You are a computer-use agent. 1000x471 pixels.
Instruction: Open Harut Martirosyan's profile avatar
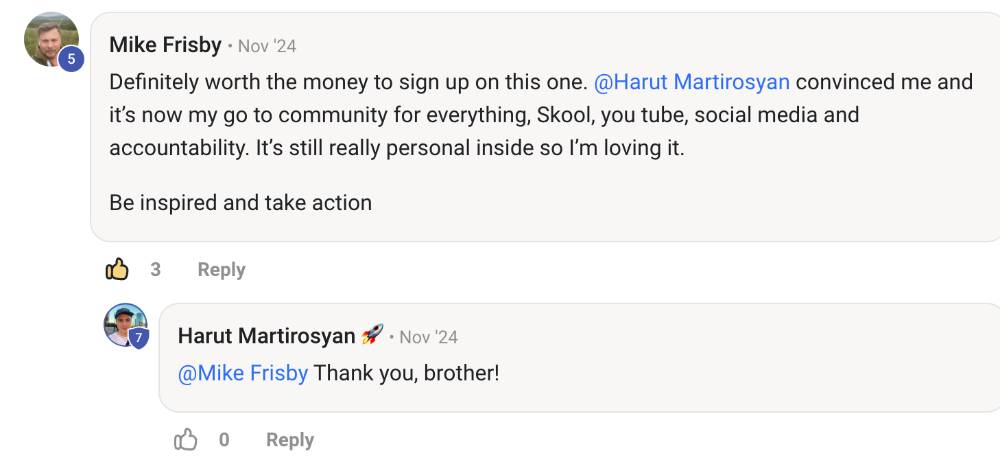tap(126, 325)
